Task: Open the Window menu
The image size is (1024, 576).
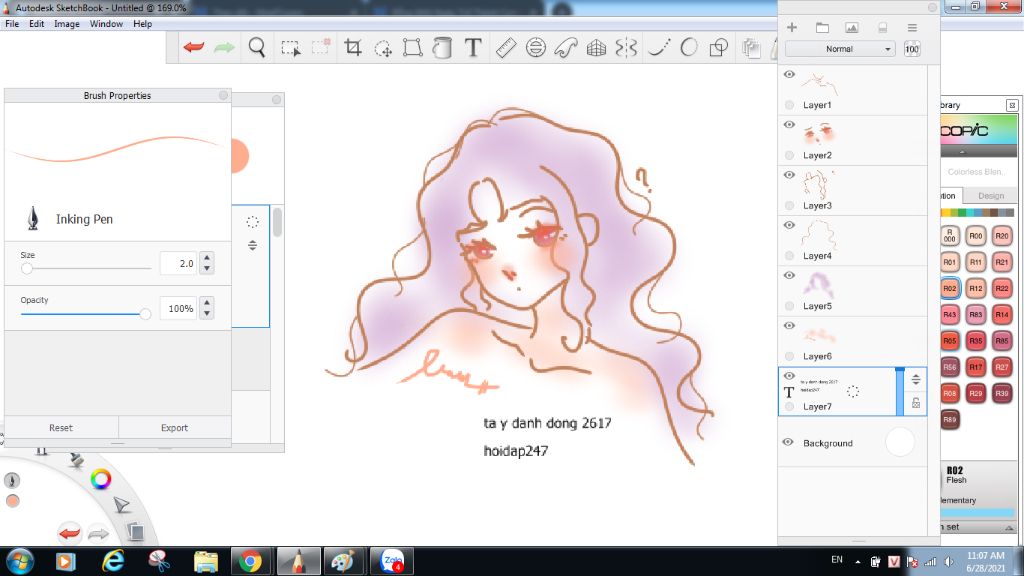Action: point(106,24)
